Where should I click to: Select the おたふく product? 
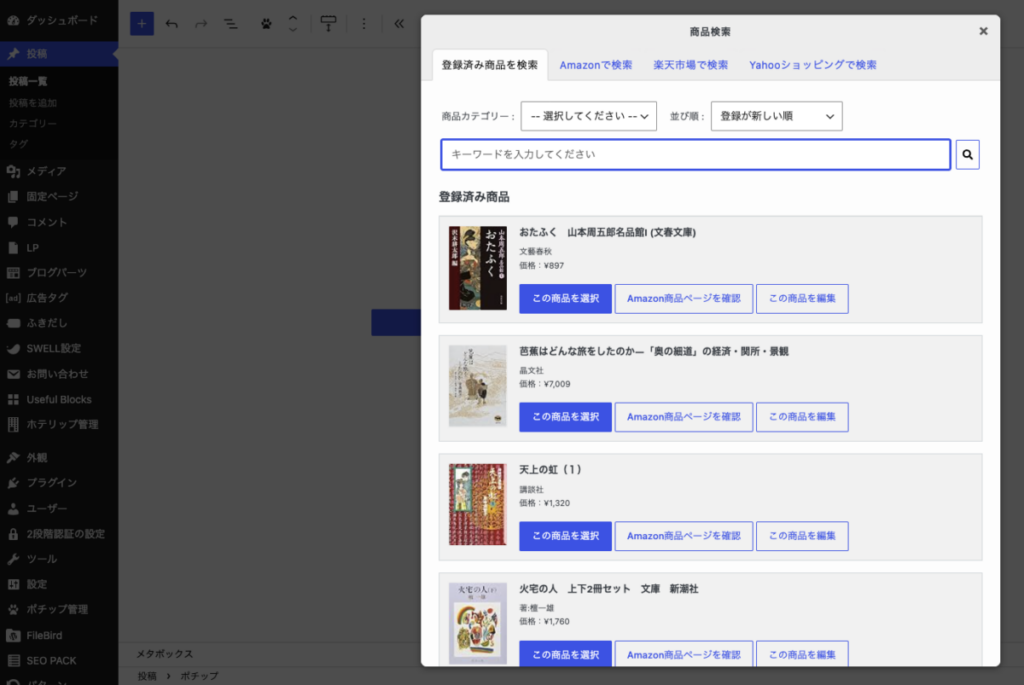coord(566,298)
